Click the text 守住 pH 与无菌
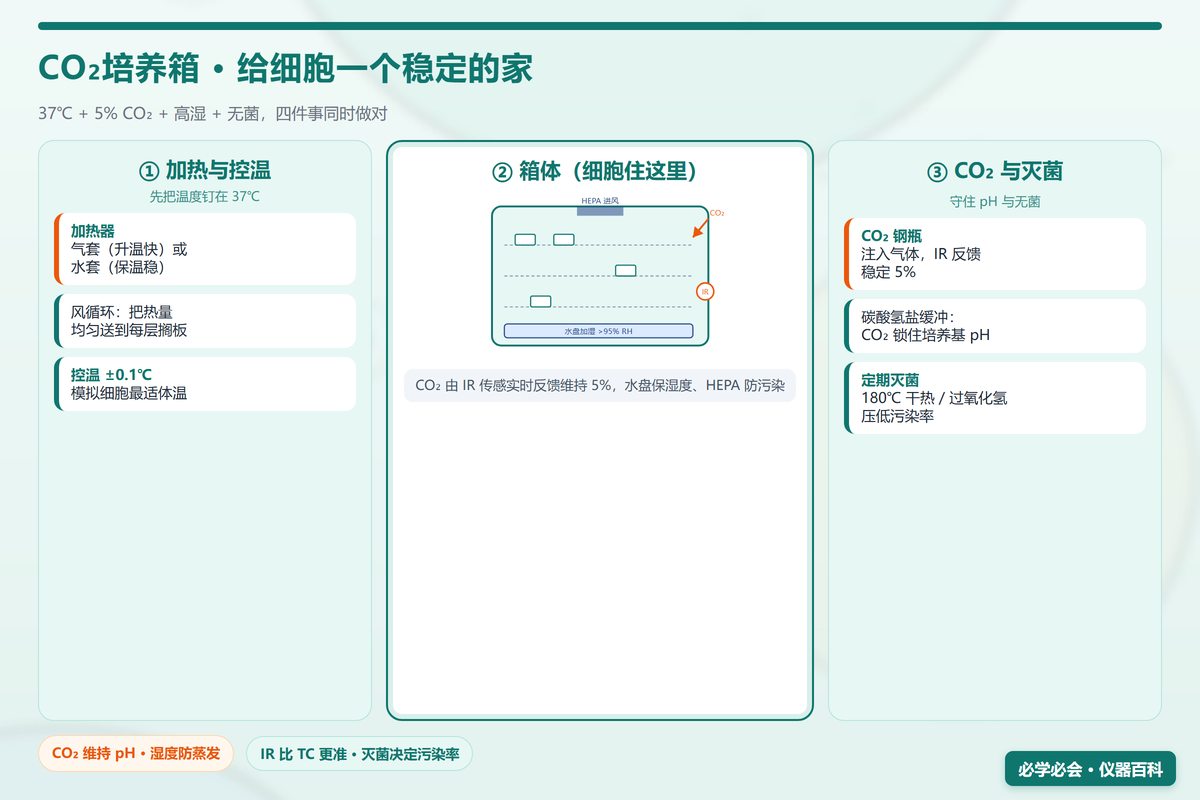The height and width of the screenshot is (800, 1200). click(x=995, y=201)
